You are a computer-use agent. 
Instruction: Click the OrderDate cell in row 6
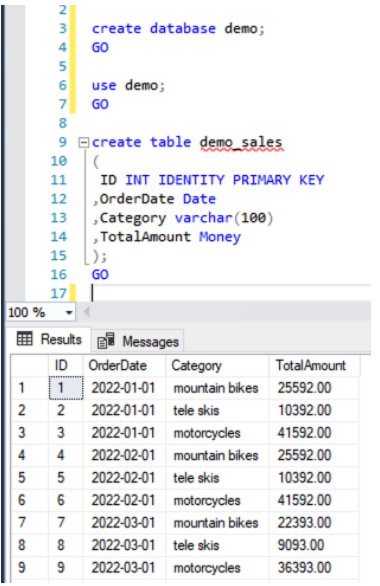tap(123, 500)
